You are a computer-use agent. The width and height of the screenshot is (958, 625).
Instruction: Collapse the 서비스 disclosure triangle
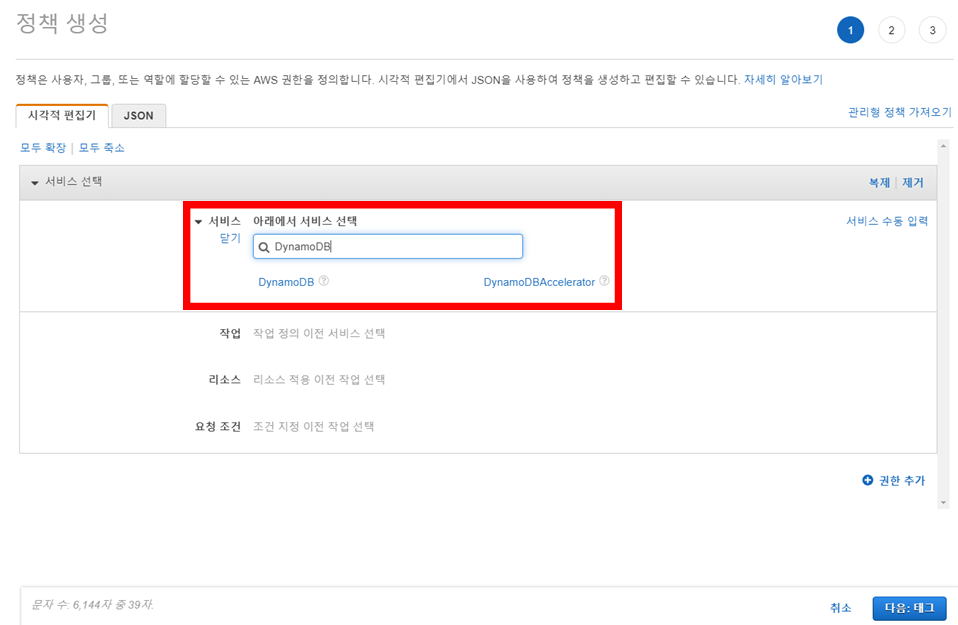pyautogui.click(x=198, y=222)
